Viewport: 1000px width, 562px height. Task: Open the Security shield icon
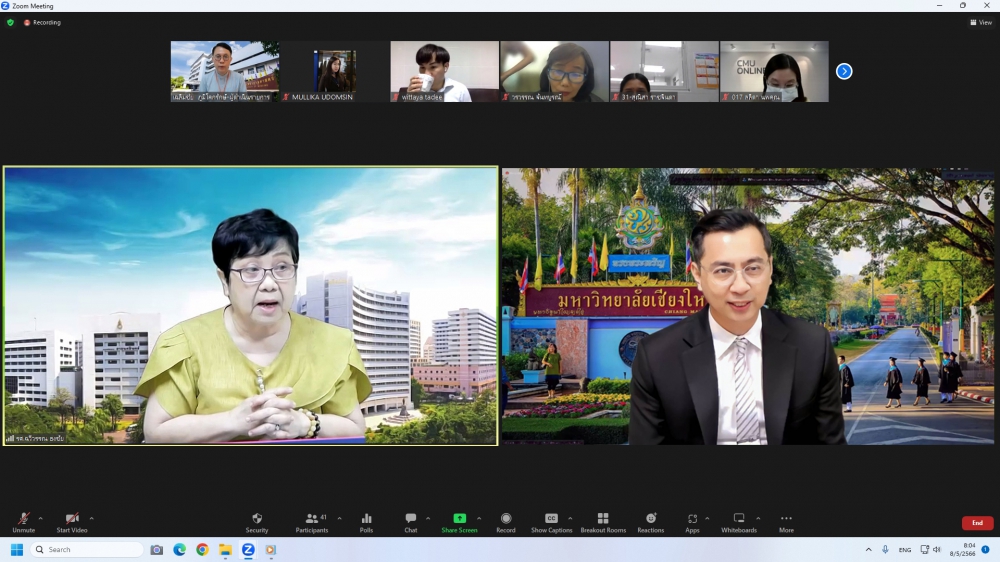pyautogui.click(x=257, y=519)
